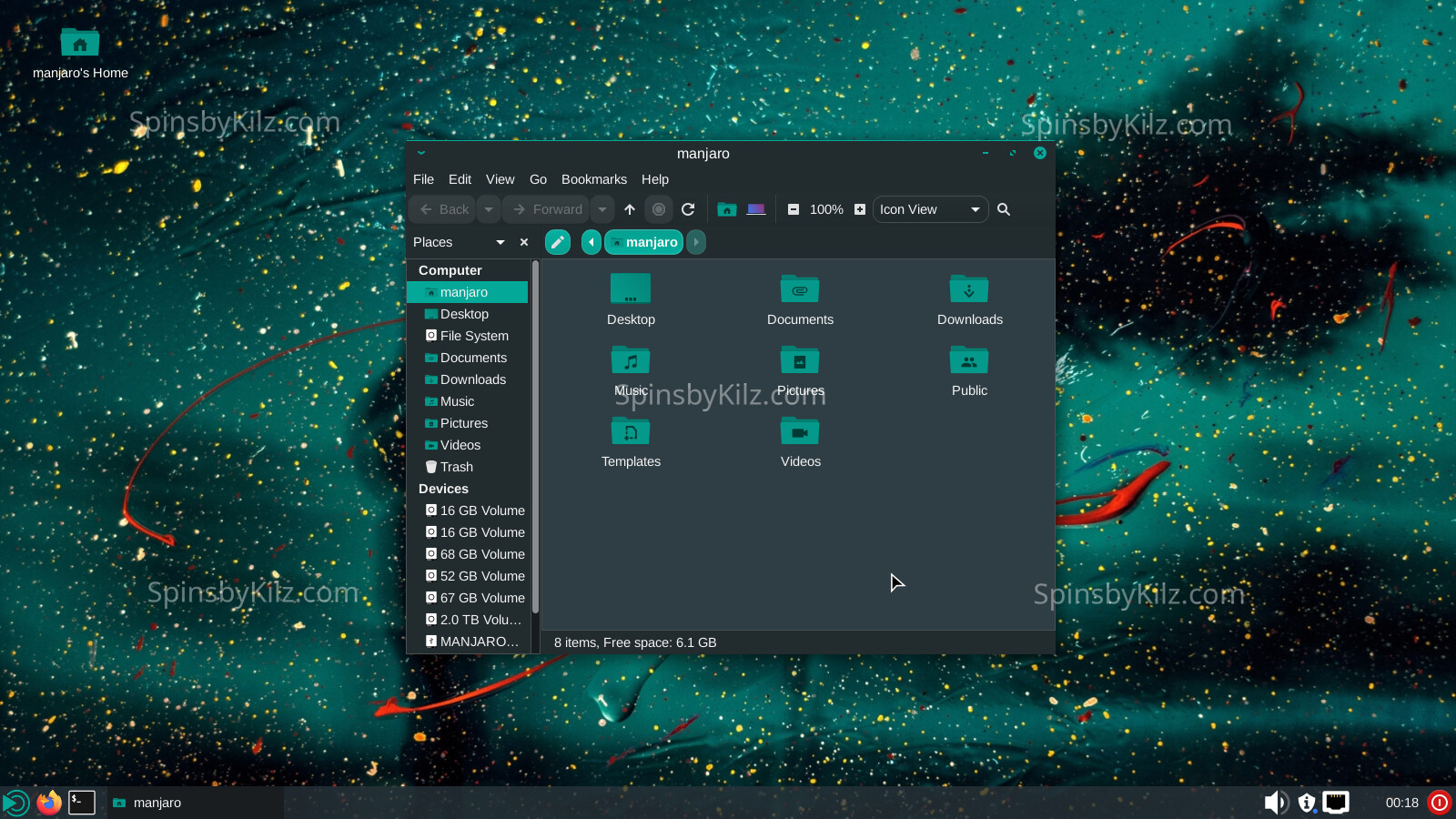The width and height of the screenshot is (1456, 819).
Task: Open the Go menu
Action: coord(538,179)
